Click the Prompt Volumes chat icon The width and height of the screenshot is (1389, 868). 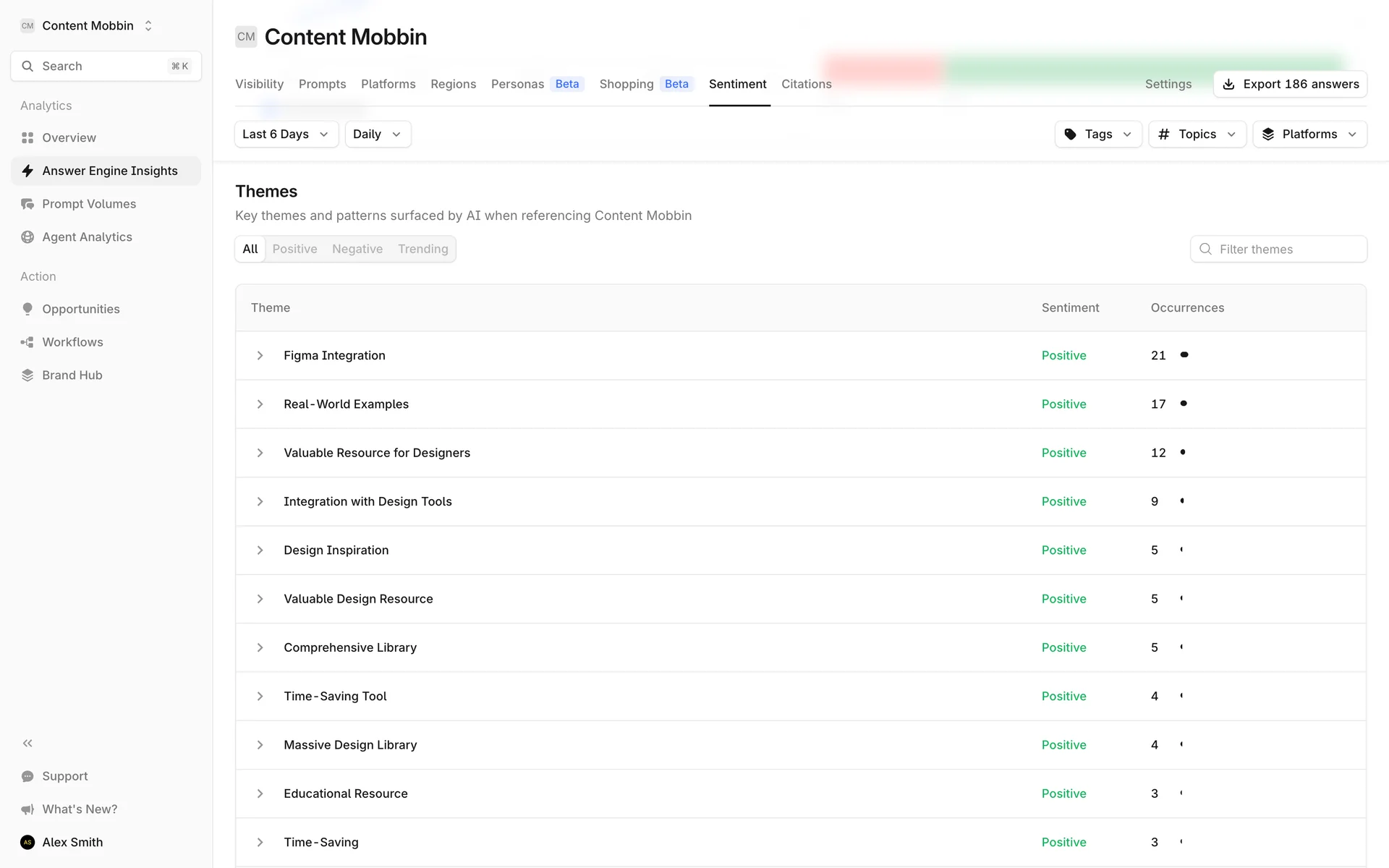pyautogui.click(x=27, y=204)
